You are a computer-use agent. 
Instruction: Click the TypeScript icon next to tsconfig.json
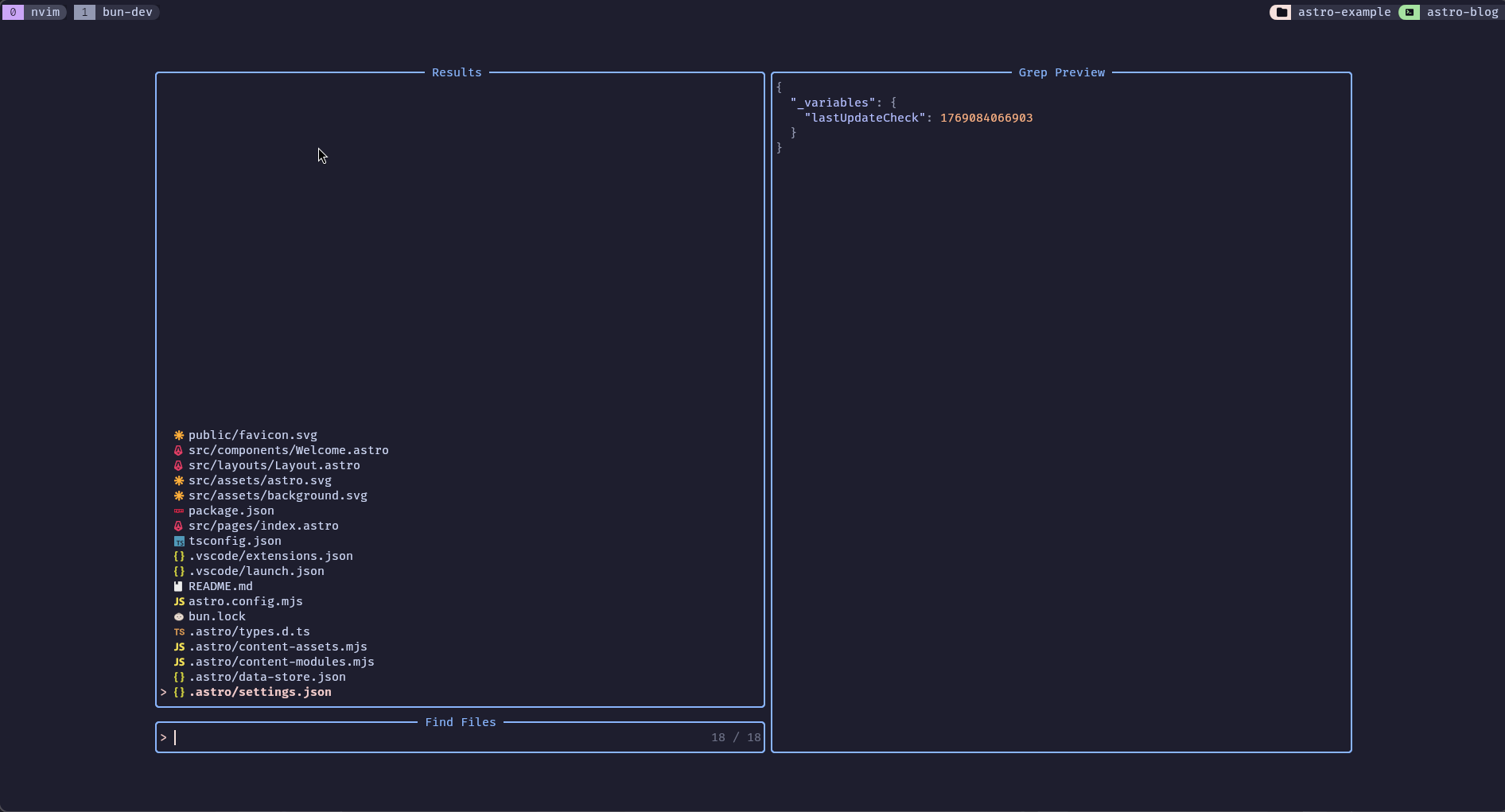(179, 541)
